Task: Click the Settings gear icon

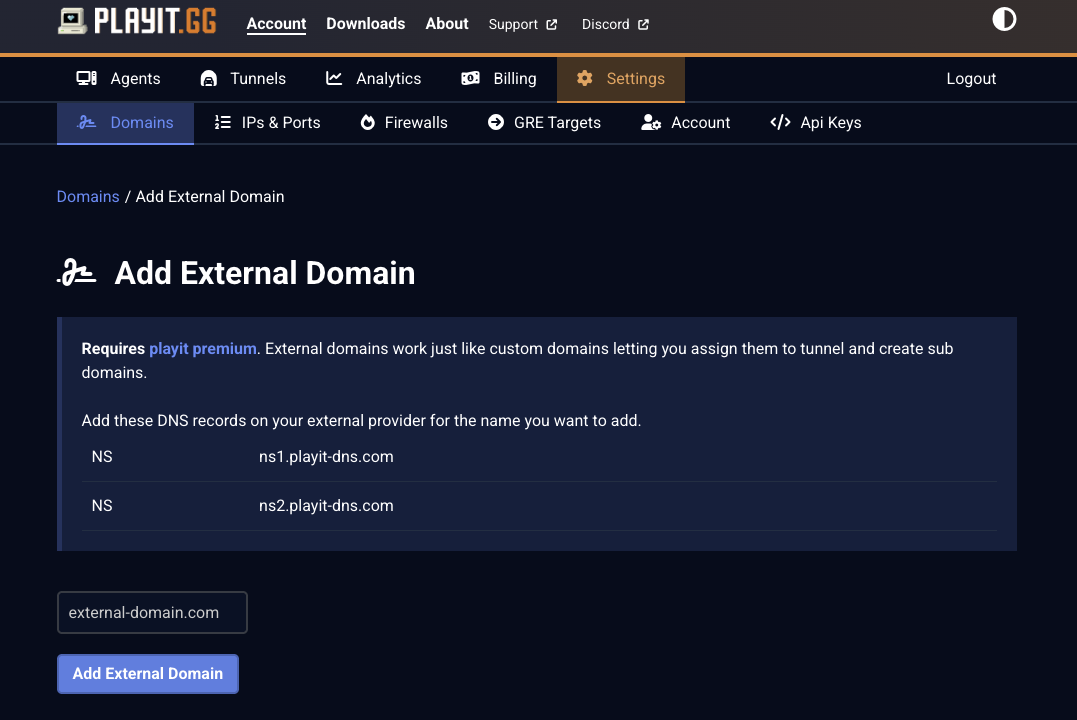Action: (x=584, y=78)
